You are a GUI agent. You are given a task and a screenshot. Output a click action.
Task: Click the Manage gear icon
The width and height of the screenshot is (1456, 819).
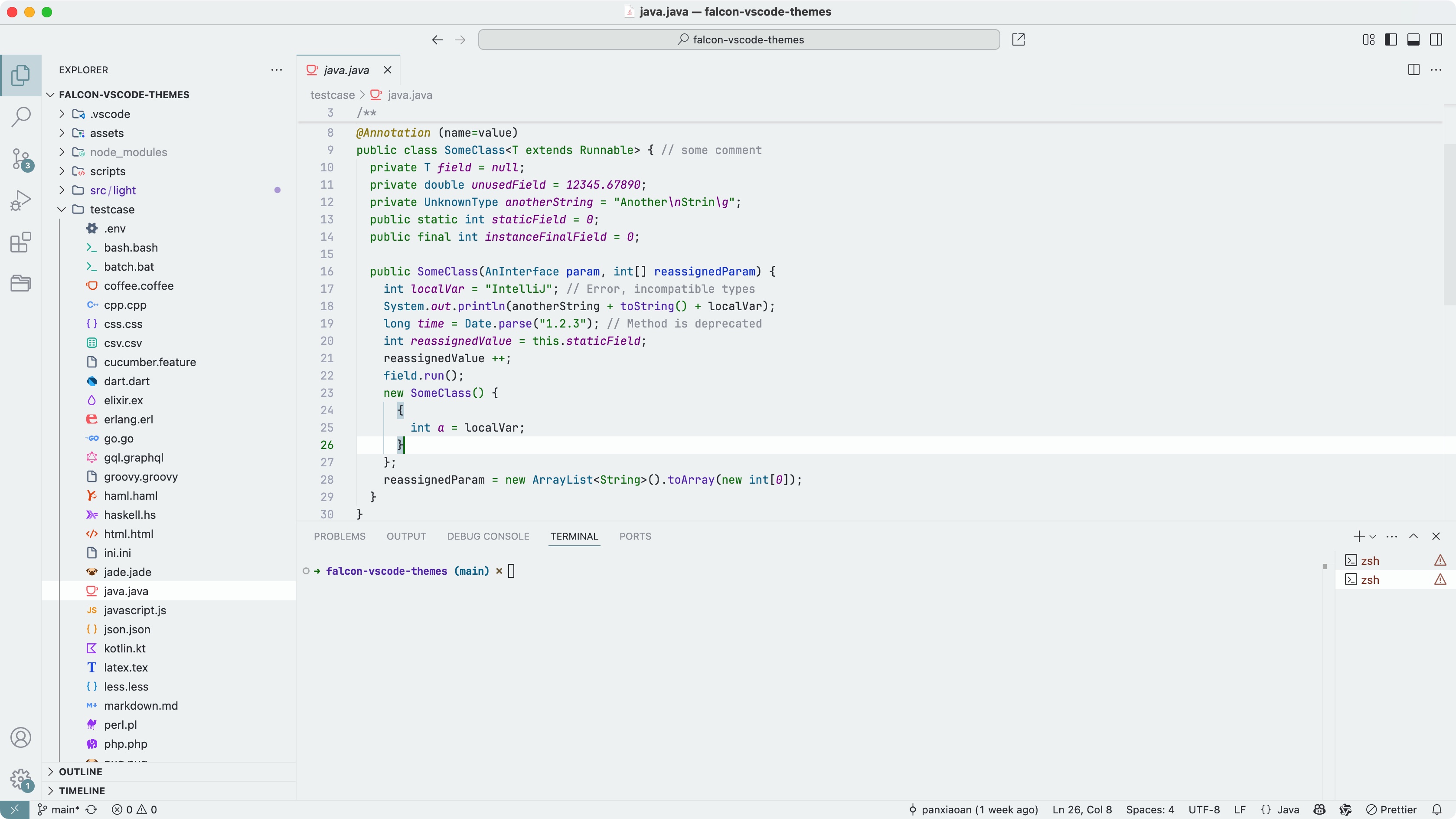tap(21, 778)
